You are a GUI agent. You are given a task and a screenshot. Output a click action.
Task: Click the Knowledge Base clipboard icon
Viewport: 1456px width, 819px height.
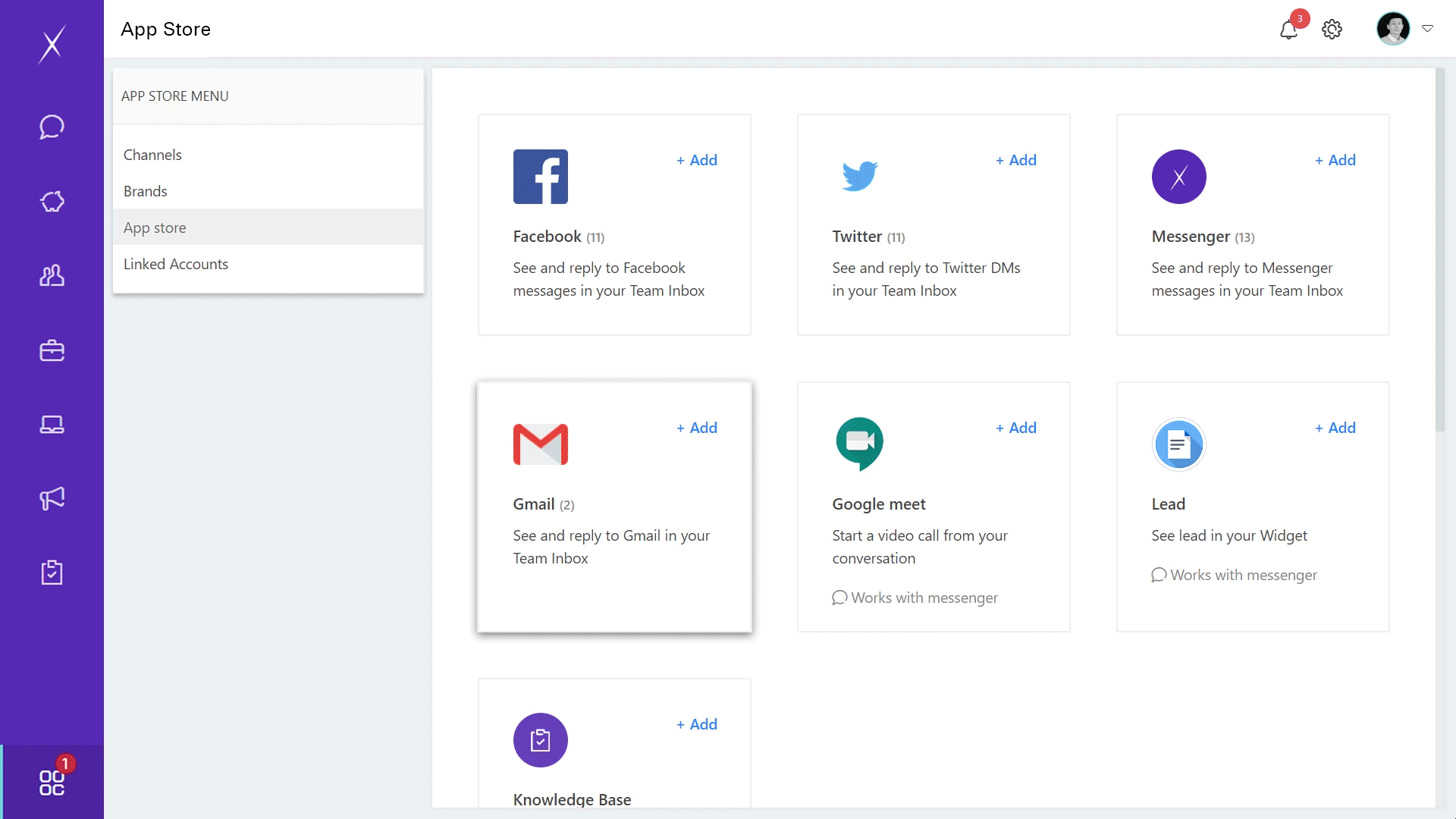541,740
